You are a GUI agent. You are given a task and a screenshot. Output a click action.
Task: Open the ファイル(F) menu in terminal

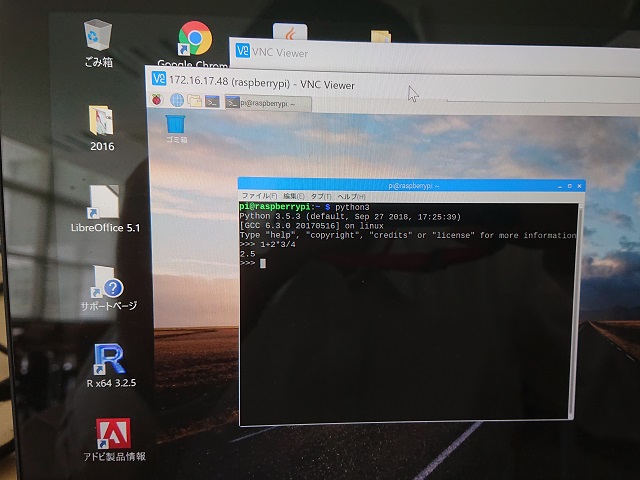coord(256,196)
